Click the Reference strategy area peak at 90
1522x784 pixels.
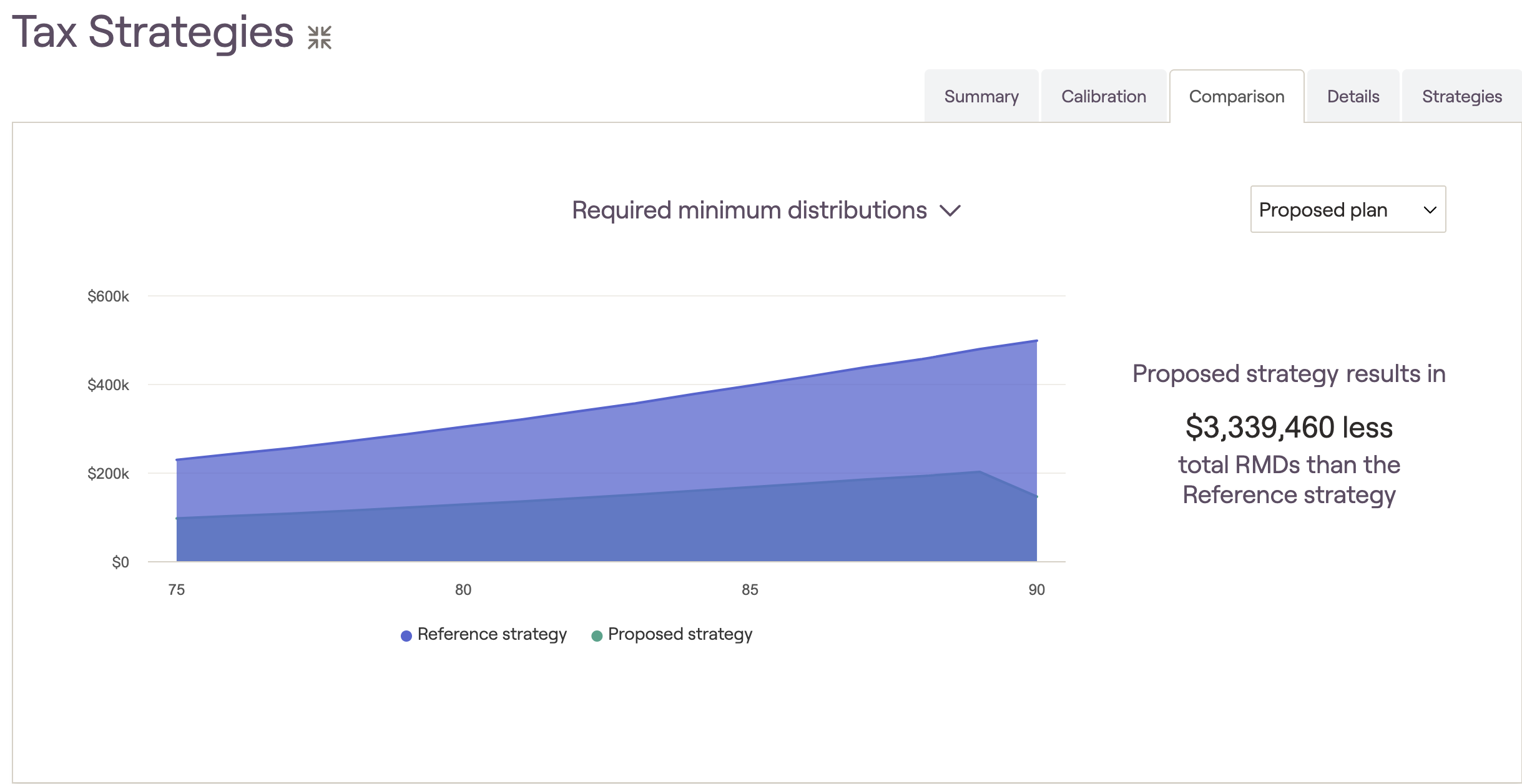pyautogui.click(x=1036, y=341)
